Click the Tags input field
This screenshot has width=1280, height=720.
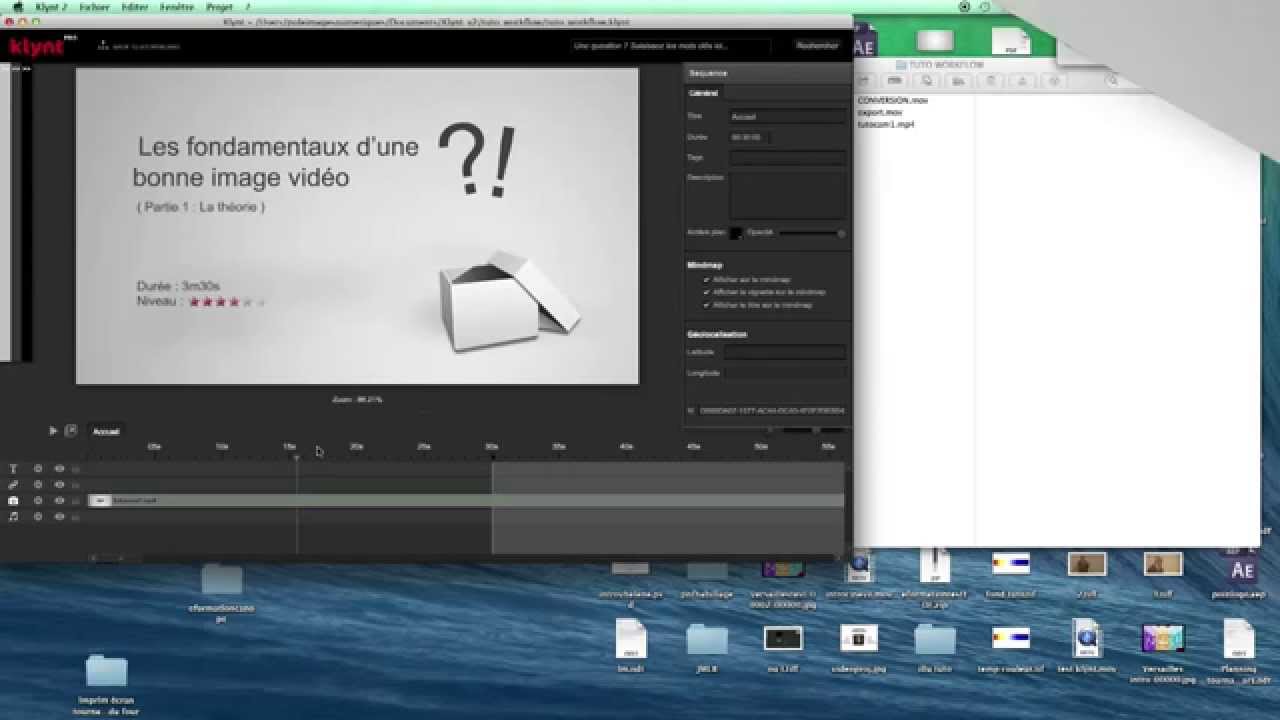coord(788,157)
